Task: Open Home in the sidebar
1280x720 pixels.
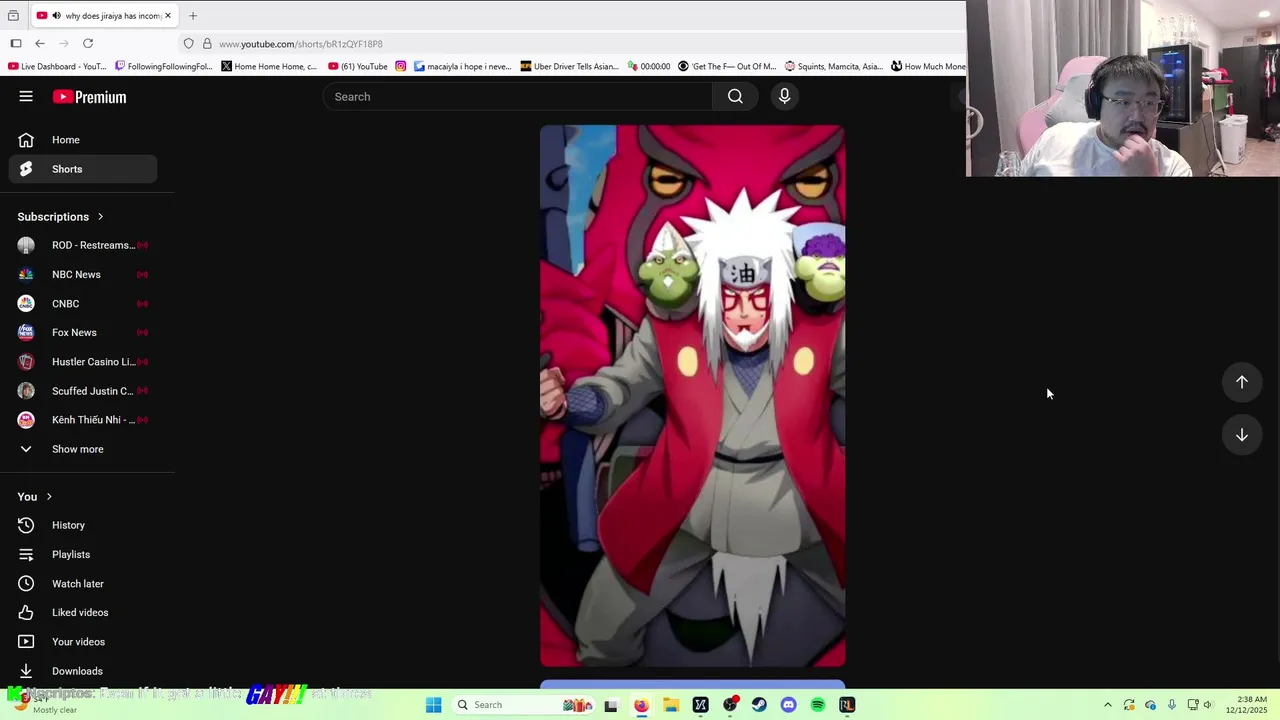Action: click(x=83, y=140)
